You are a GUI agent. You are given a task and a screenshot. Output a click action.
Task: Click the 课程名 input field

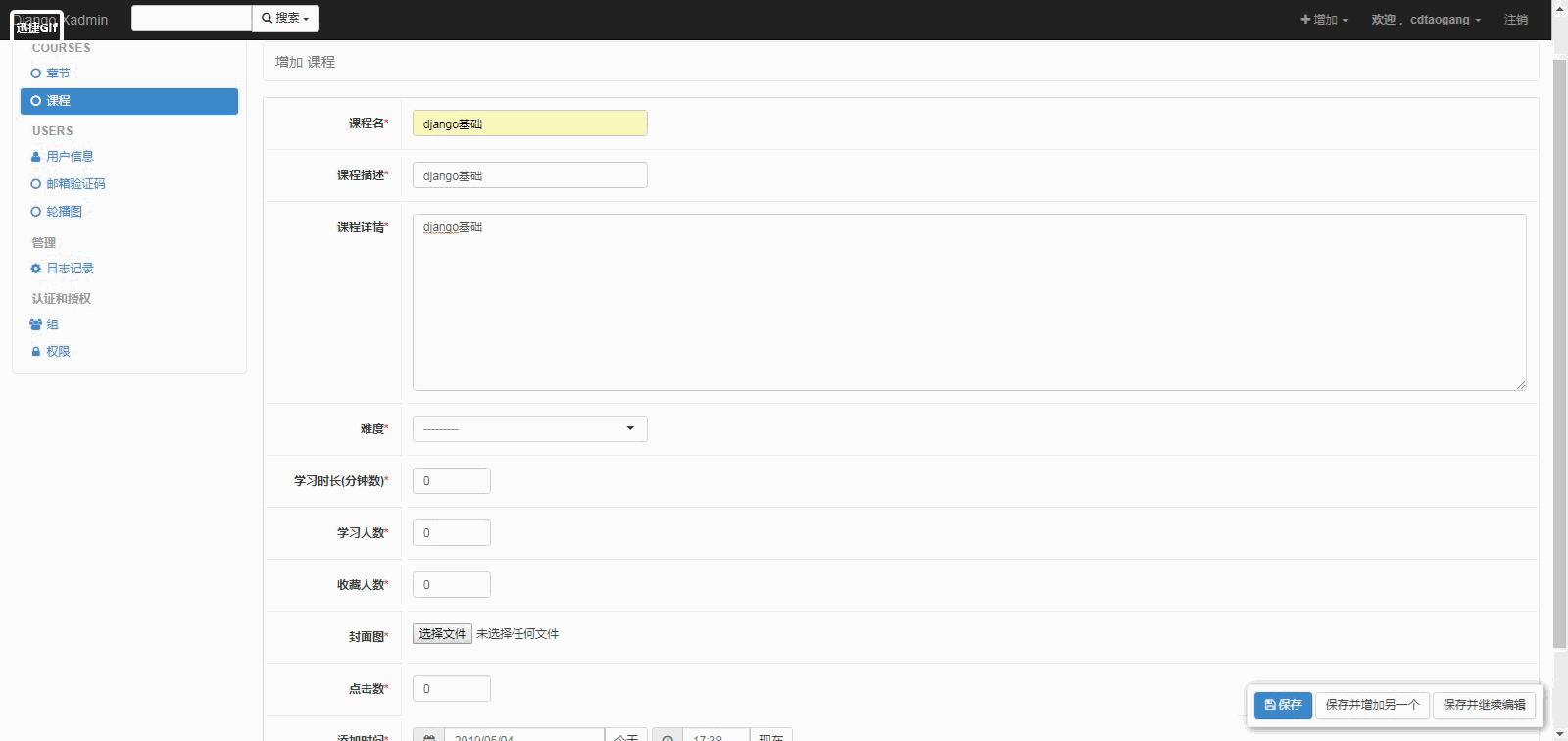tap(529, 123)
